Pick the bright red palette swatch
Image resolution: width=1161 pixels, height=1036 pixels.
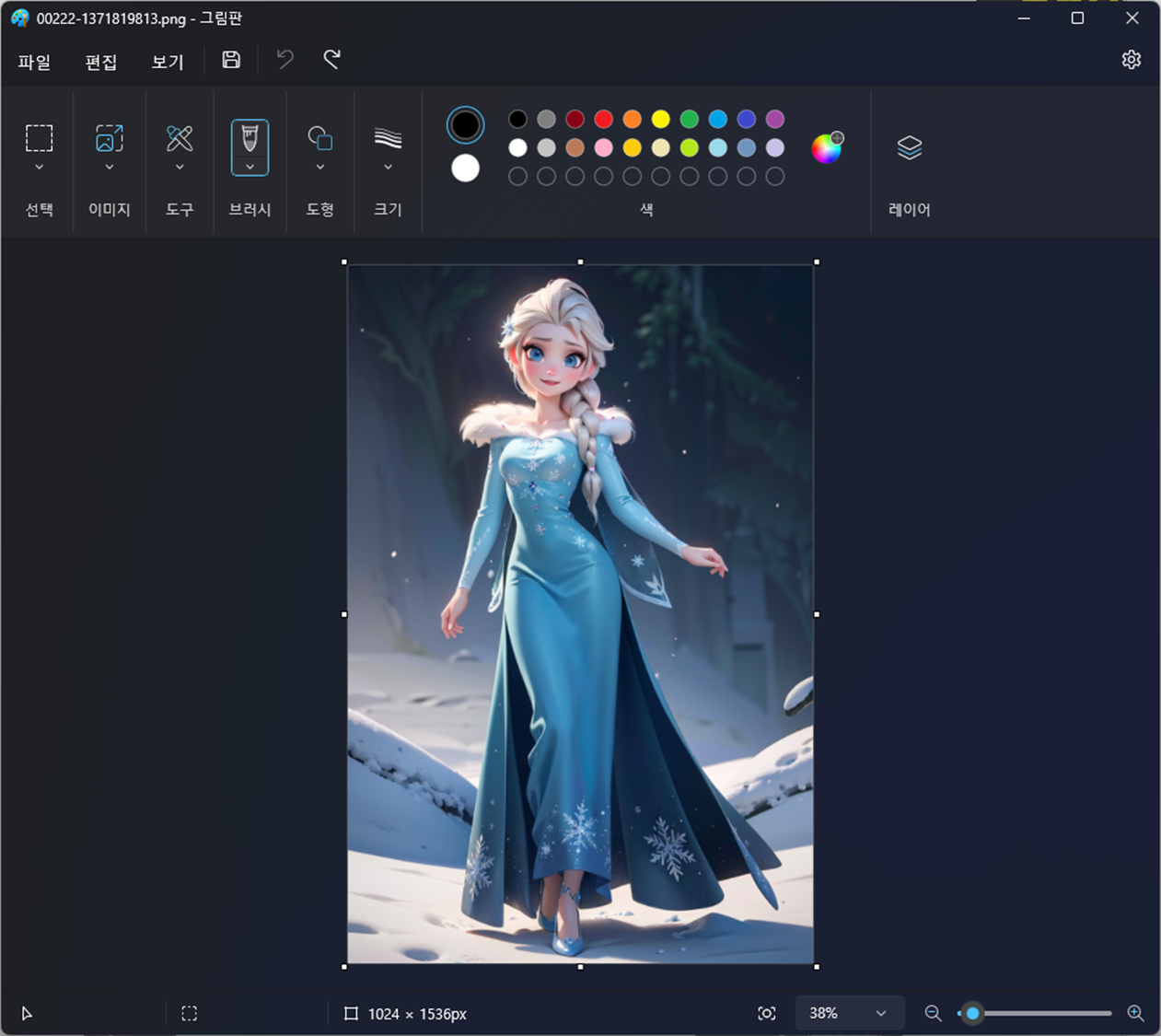[x=603, y=119]
